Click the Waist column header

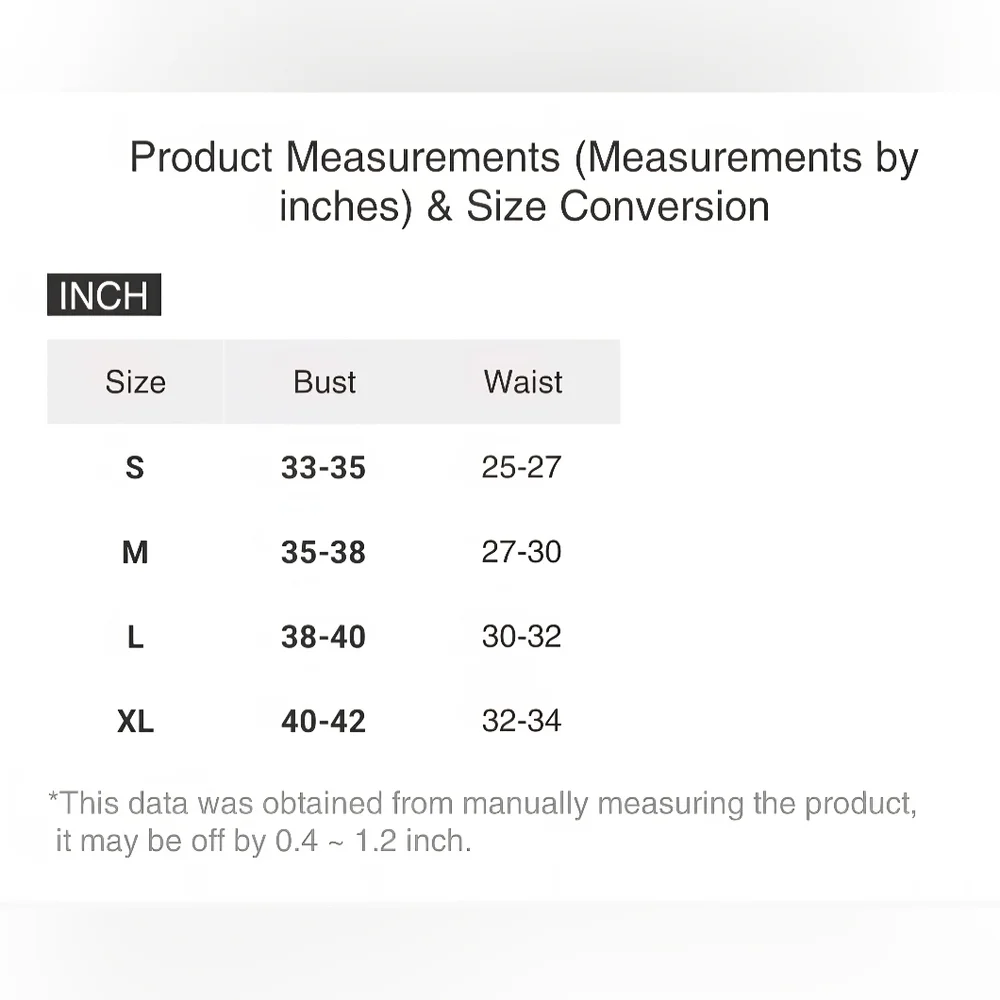click(x=523, y=382)
